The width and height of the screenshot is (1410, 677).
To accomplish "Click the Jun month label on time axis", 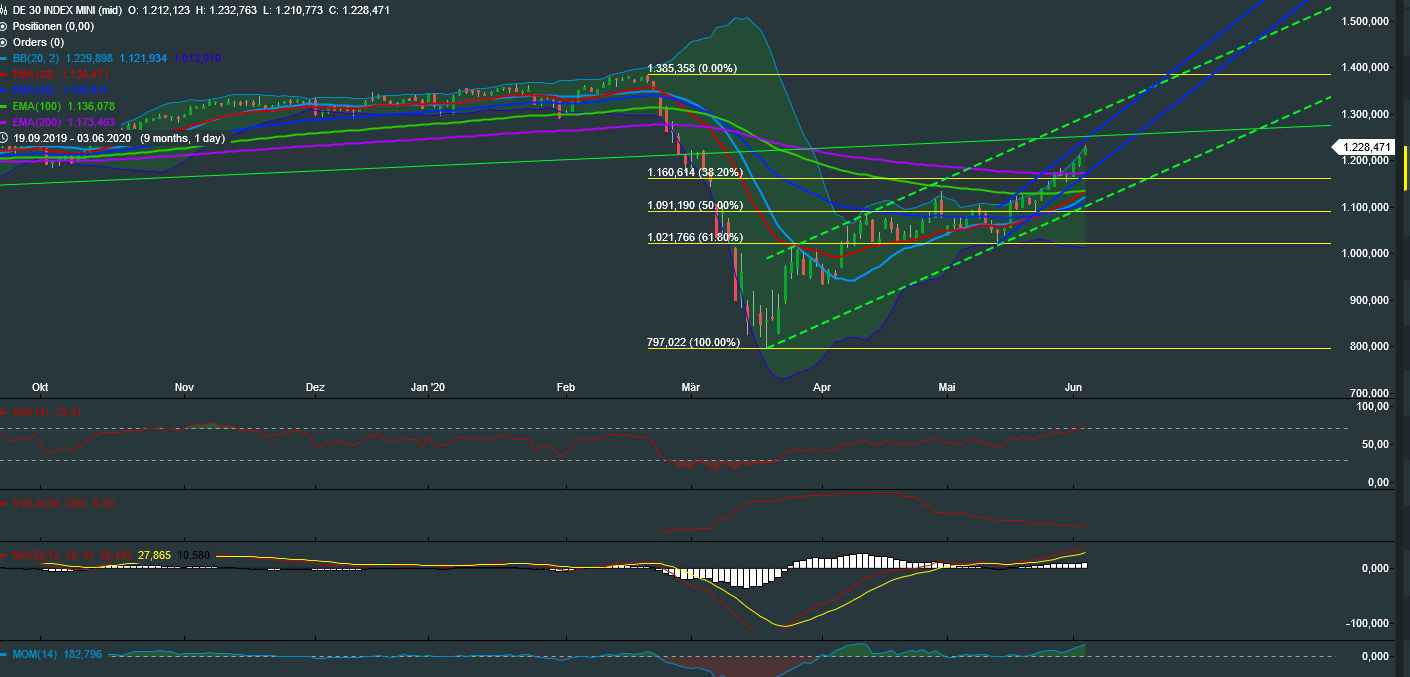I will (x=1075, y=386).
